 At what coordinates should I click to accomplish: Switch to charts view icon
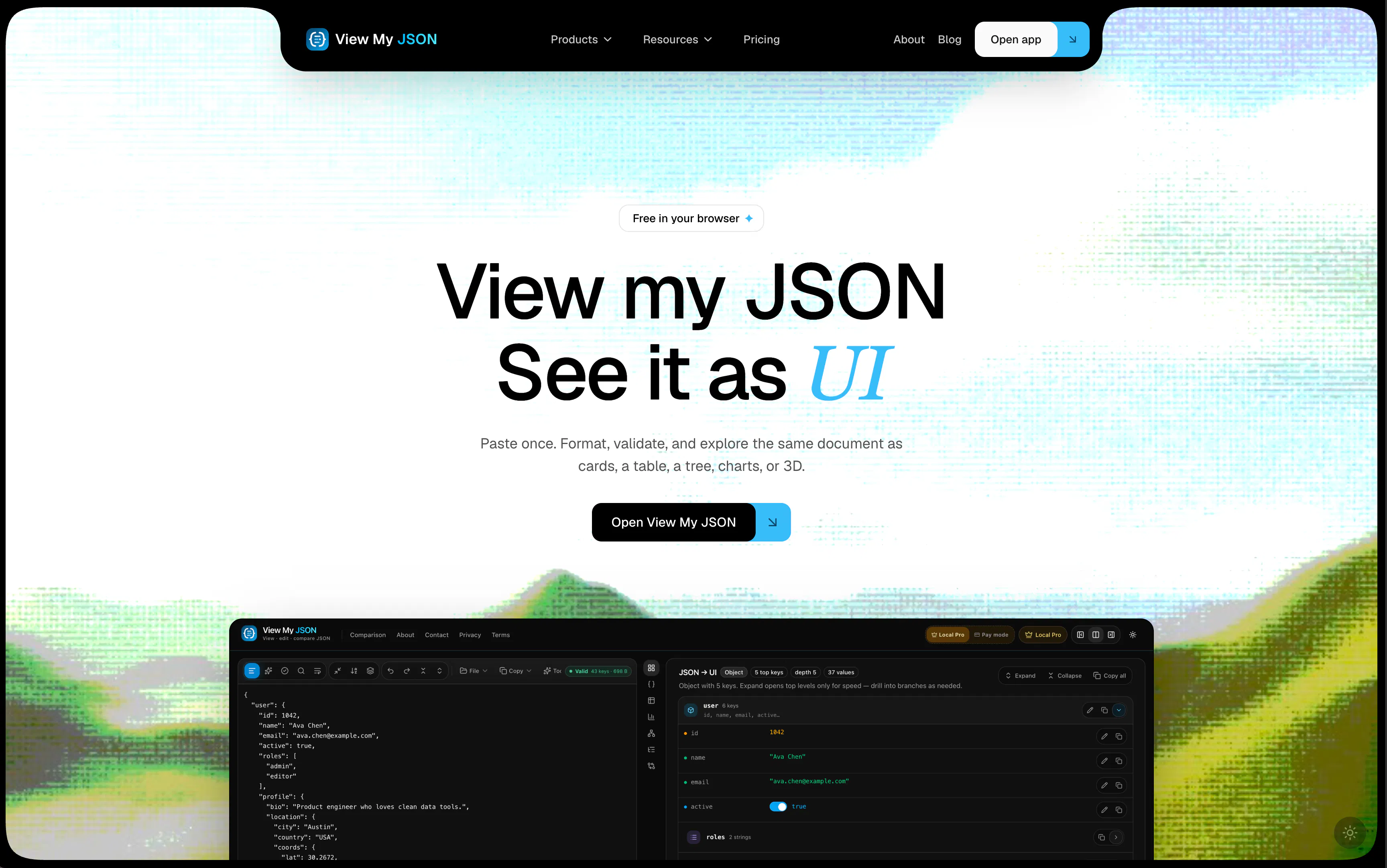click(x=651, y=717)
